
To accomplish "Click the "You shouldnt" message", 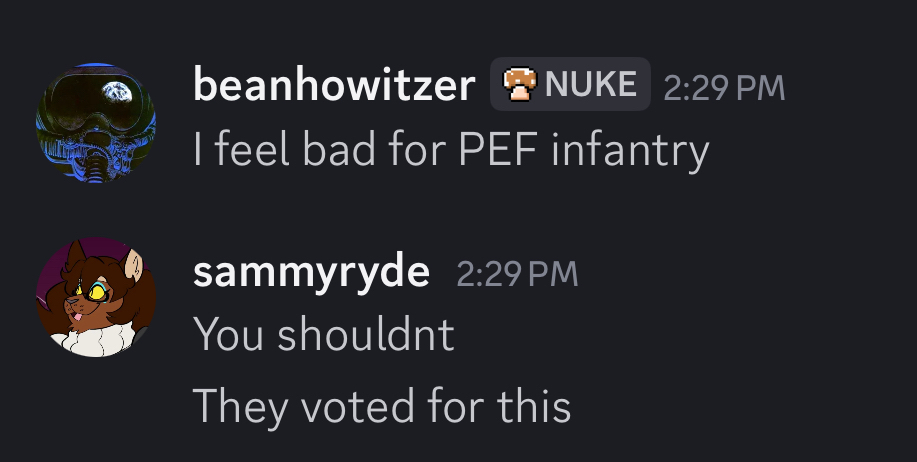I will coord(323,335).
